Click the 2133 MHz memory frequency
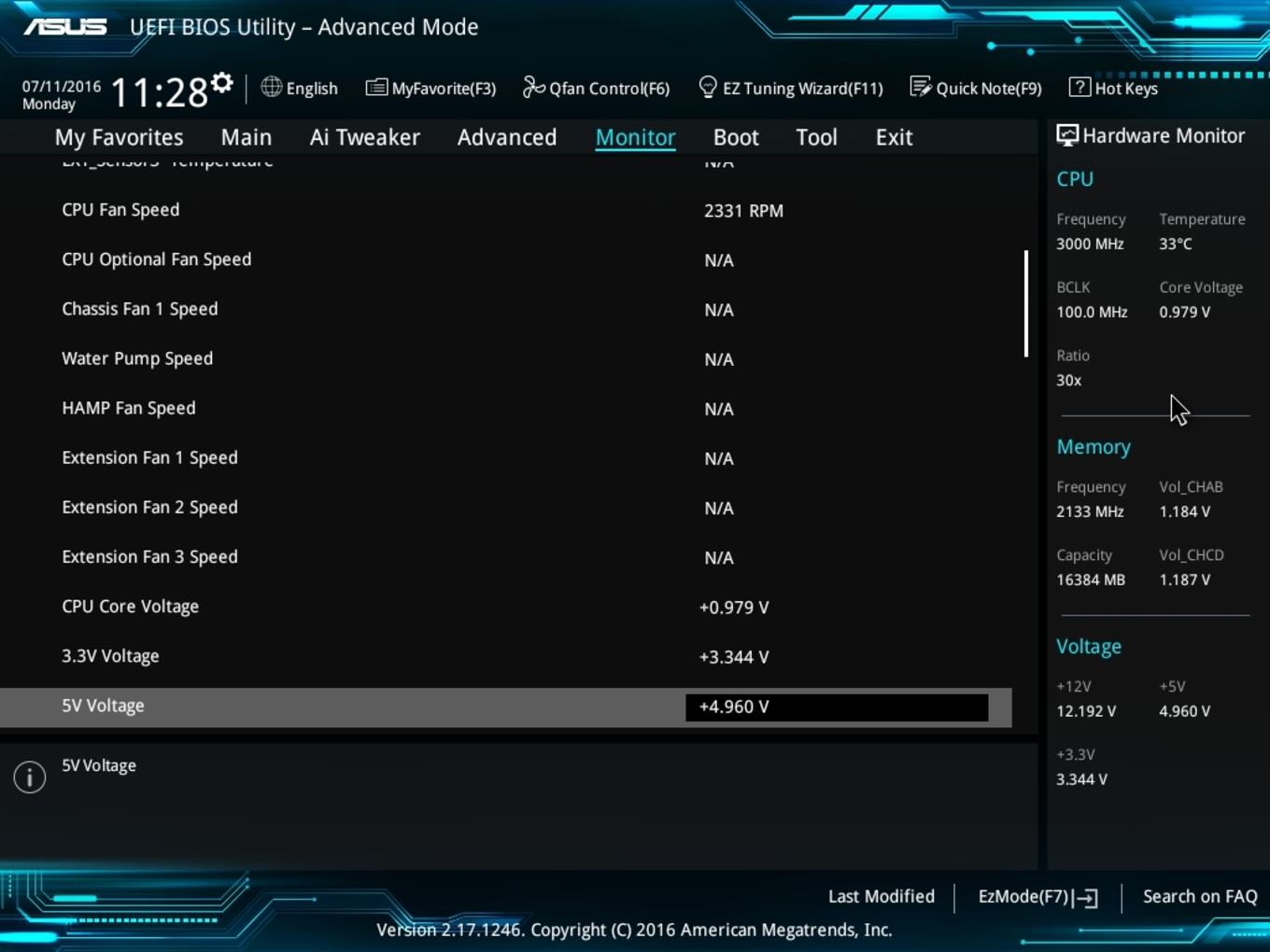The height and width of the screenshot is (952, 1270). coord(1090,511)
